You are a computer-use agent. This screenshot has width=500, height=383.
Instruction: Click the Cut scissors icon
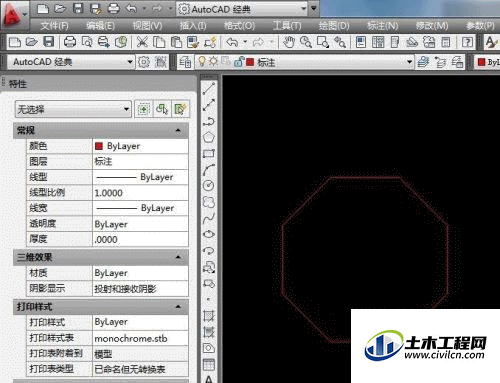pyautogui.click(x=142, y=42)
